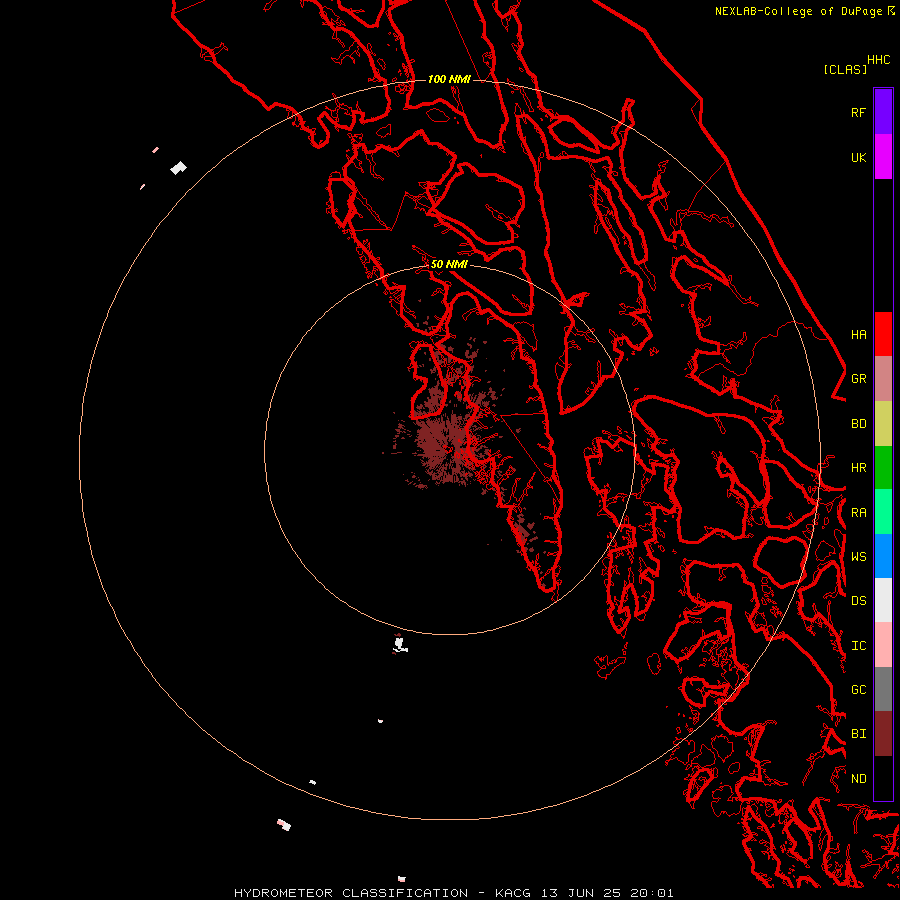
Task: Click the UK magenta legend swatch
Action: pos(883,157)
